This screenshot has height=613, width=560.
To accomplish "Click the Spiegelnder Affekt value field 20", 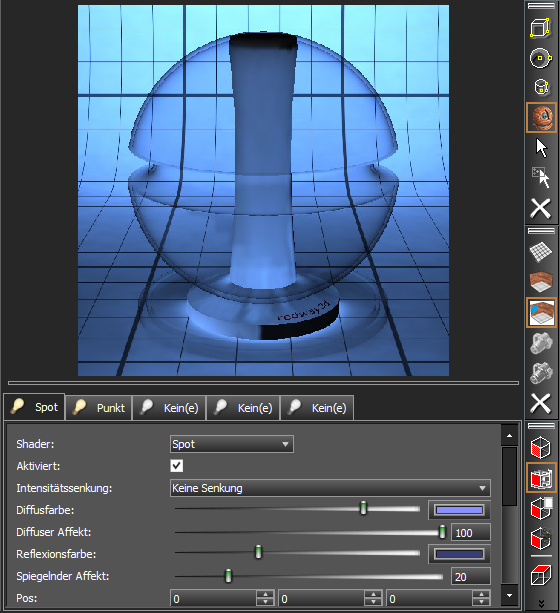I will pos(471,577).
